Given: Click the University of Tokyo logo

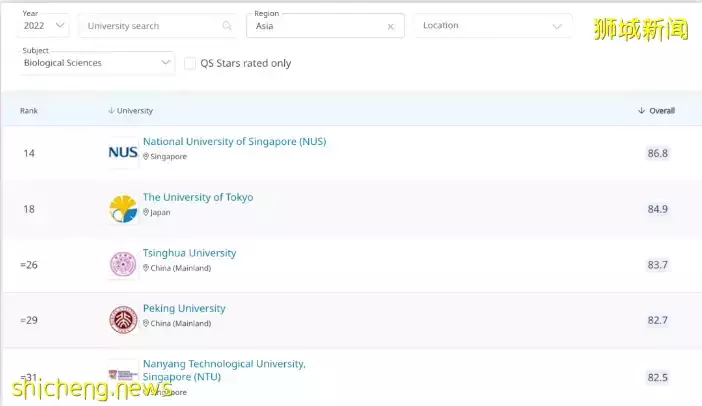Looking at the screenshot, I should (x=123, y=209).
